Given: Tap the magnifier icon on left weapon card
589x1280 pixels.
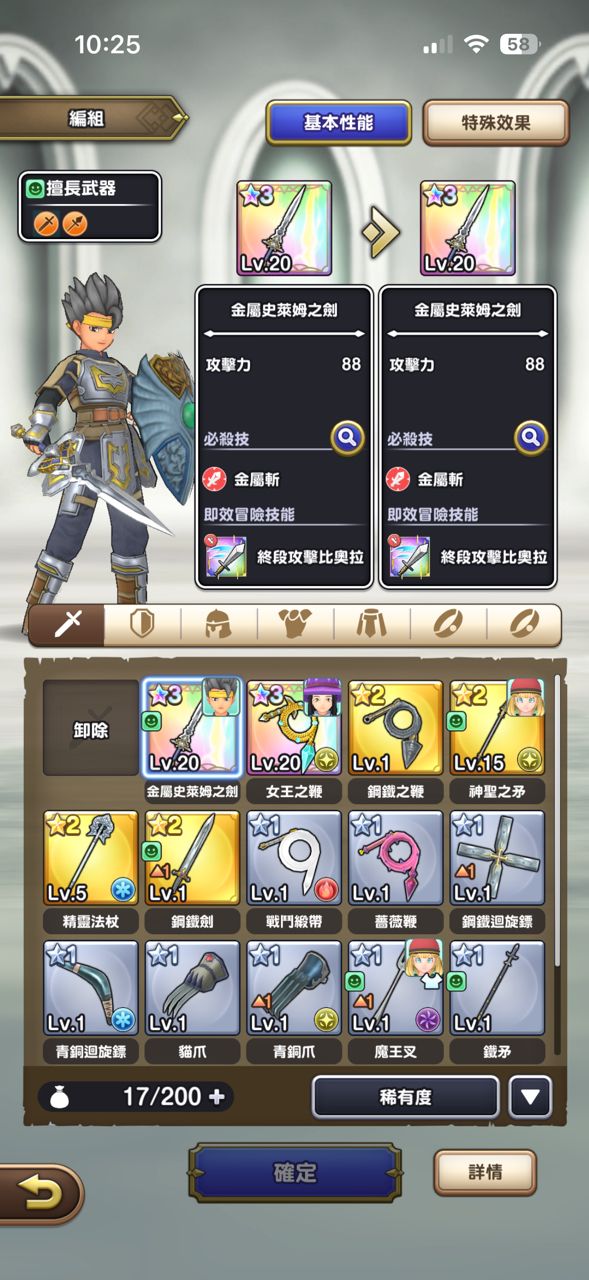Looking at the screenshot, I should click(x=347, y=437).
